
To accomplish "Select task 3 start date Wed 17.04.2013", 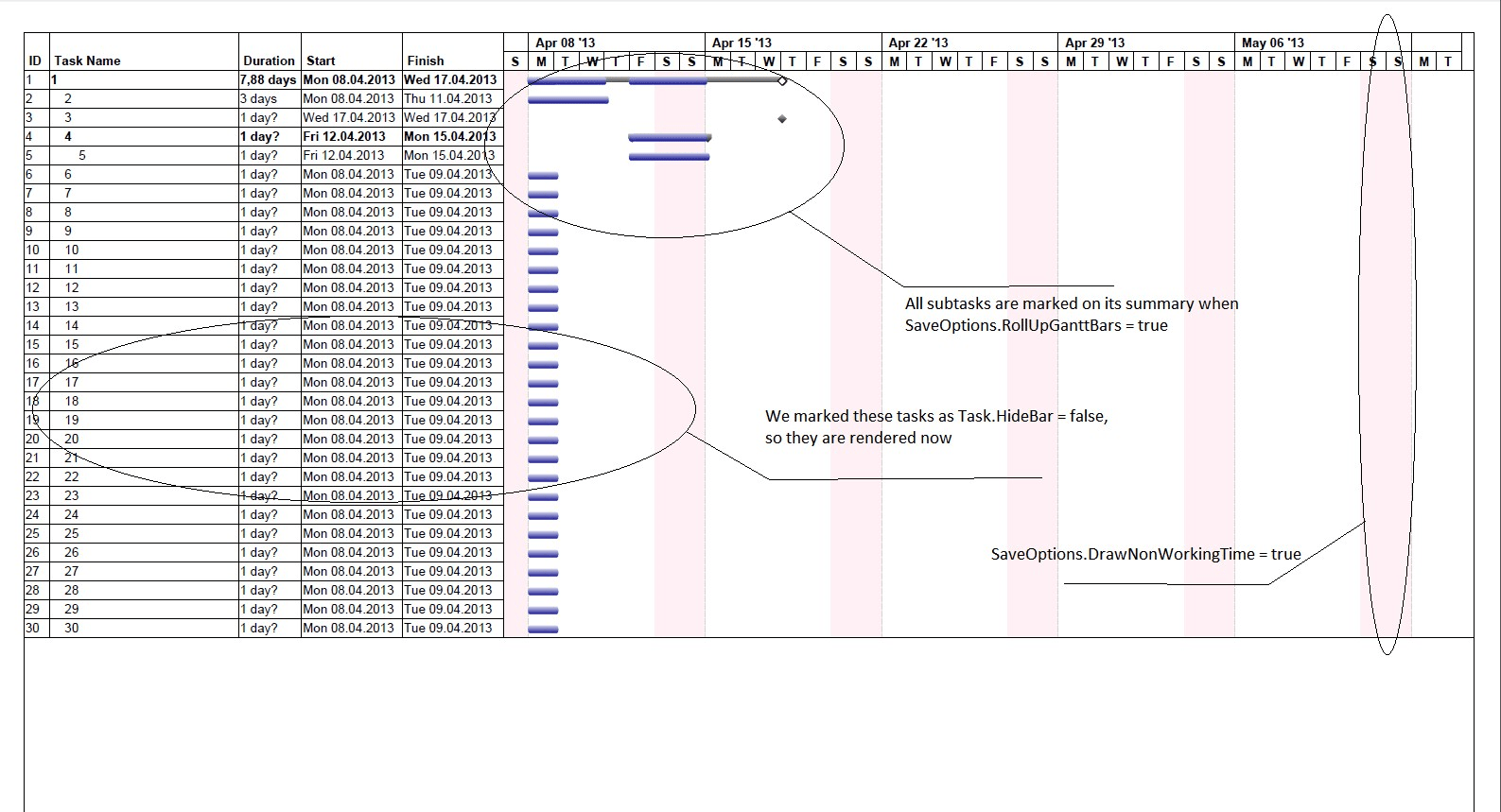I will tap(351, 118).
